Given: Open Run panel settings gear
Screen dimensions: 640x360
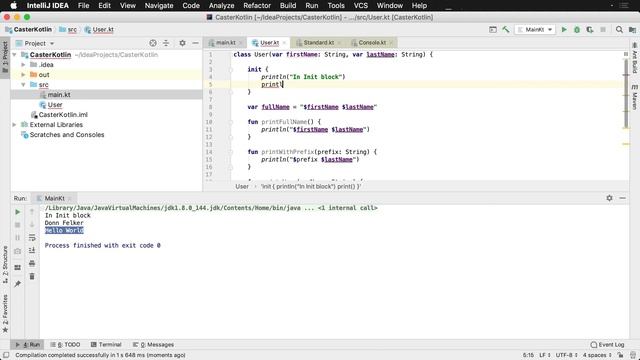Looking at the screenshot, I should (x=609, y=198).
